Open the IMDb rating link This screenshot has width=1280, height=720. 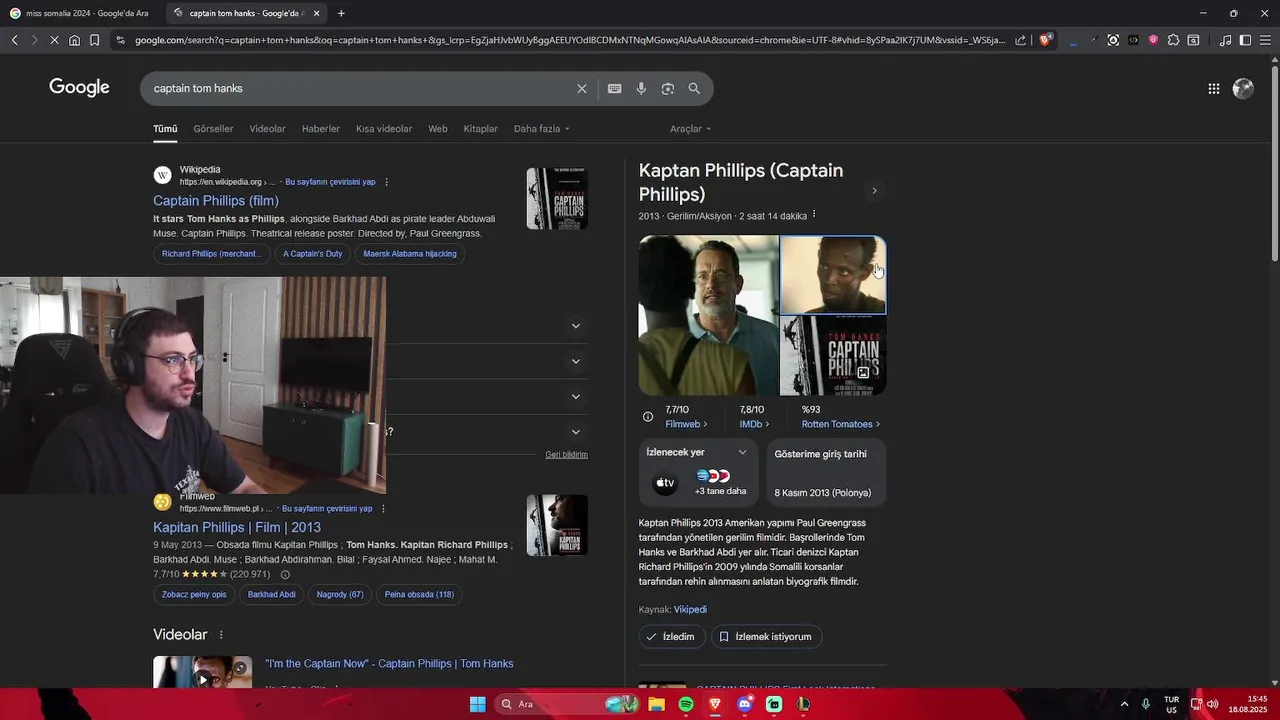tap(754, 424)
